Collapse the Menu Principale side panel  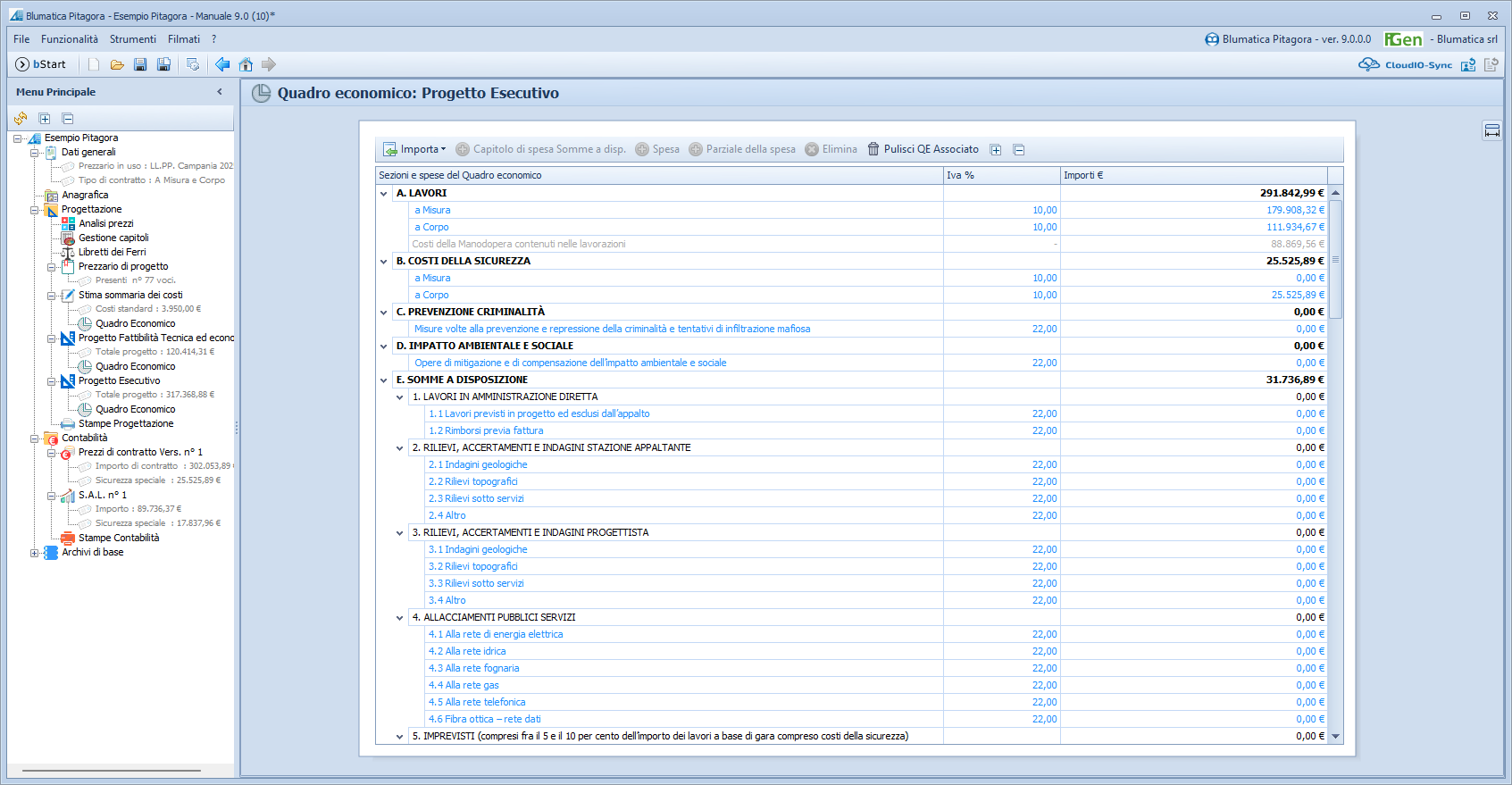point(220,92)
